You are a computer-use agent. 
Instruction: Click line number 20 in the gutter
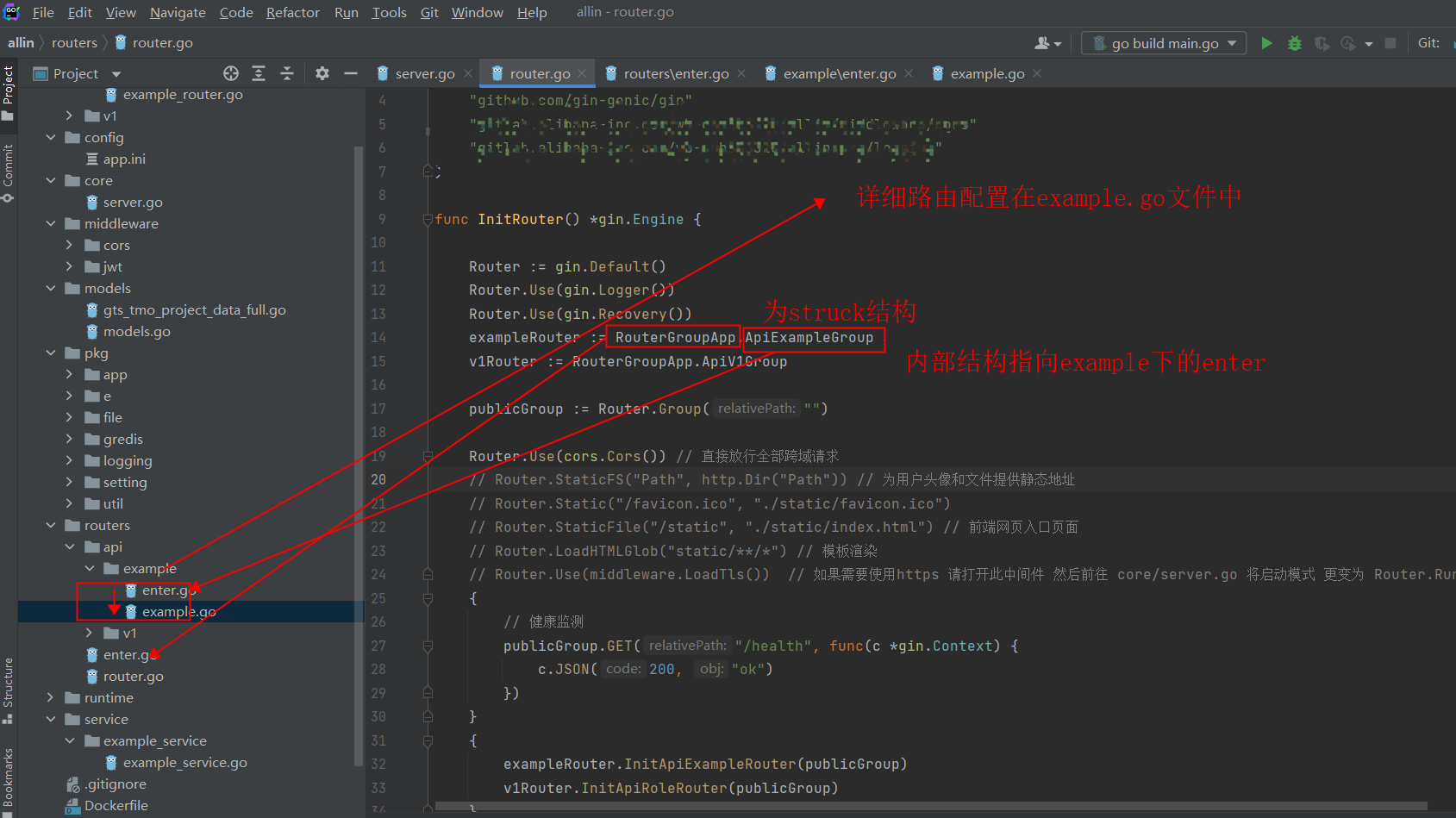[378, 479]
